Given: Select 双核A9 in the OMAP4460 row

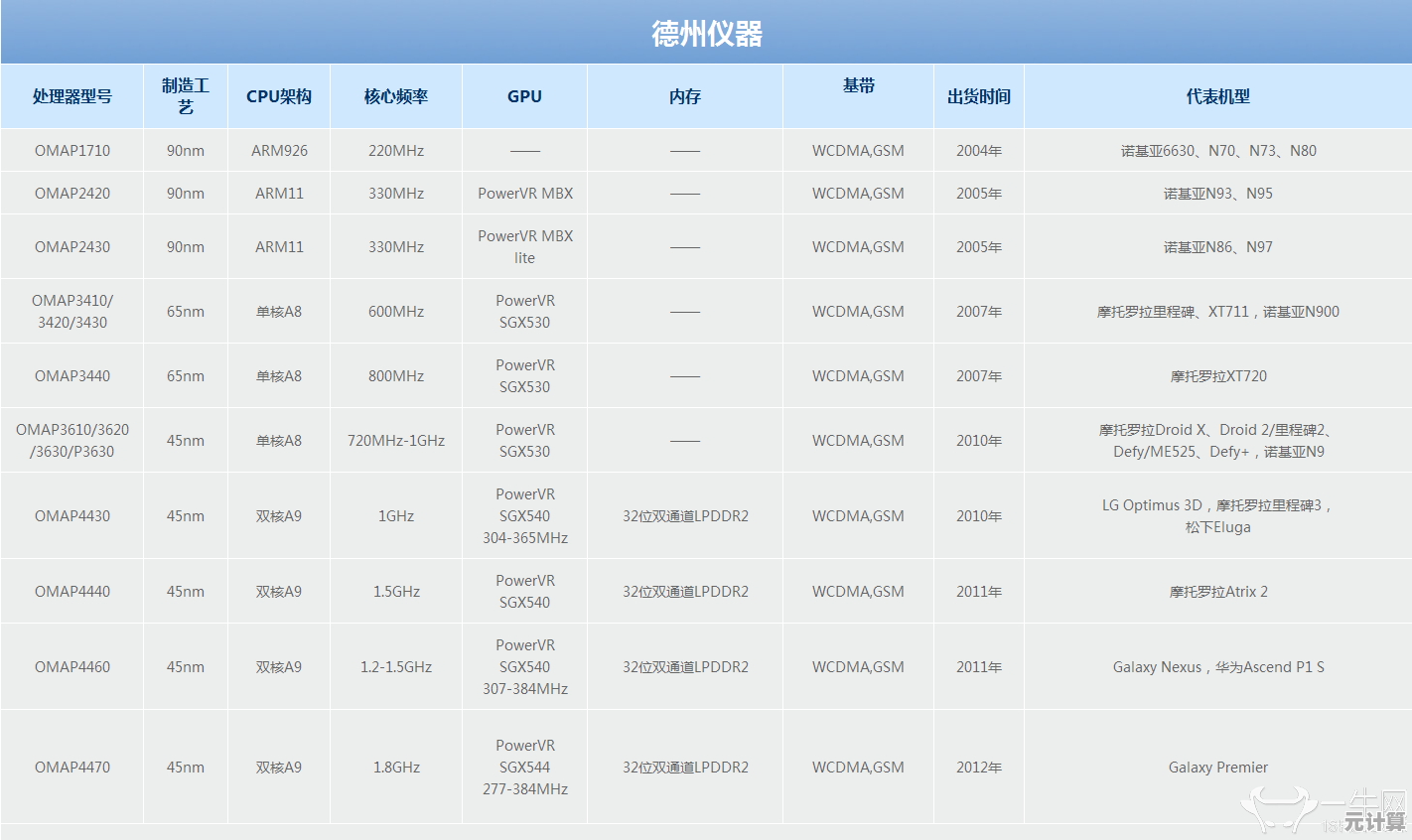Looking at the screenshot, I should click(x=279, y=667).
